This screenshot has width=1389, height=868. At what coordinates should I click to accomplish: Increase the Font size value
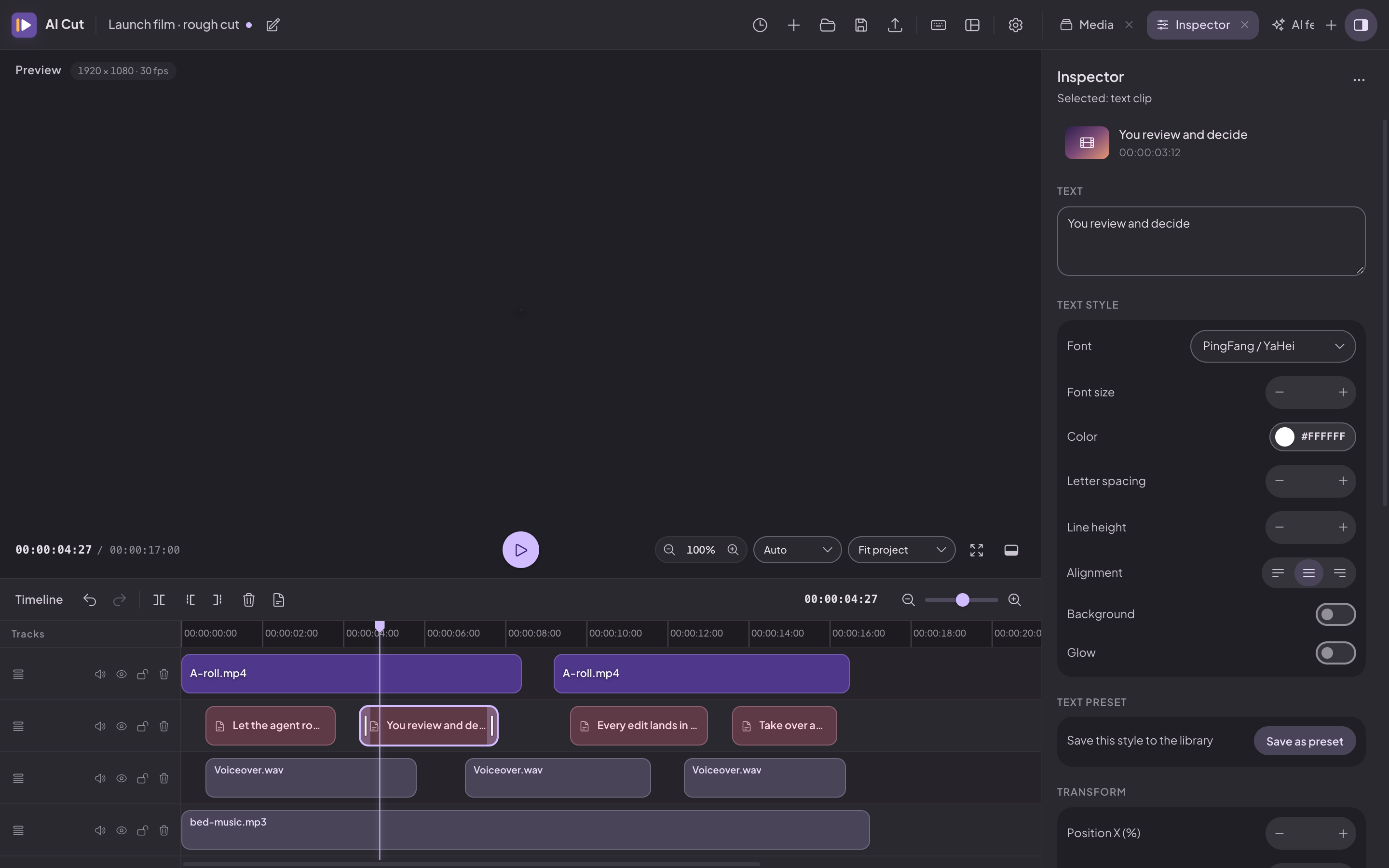[x=1343, y=392]
